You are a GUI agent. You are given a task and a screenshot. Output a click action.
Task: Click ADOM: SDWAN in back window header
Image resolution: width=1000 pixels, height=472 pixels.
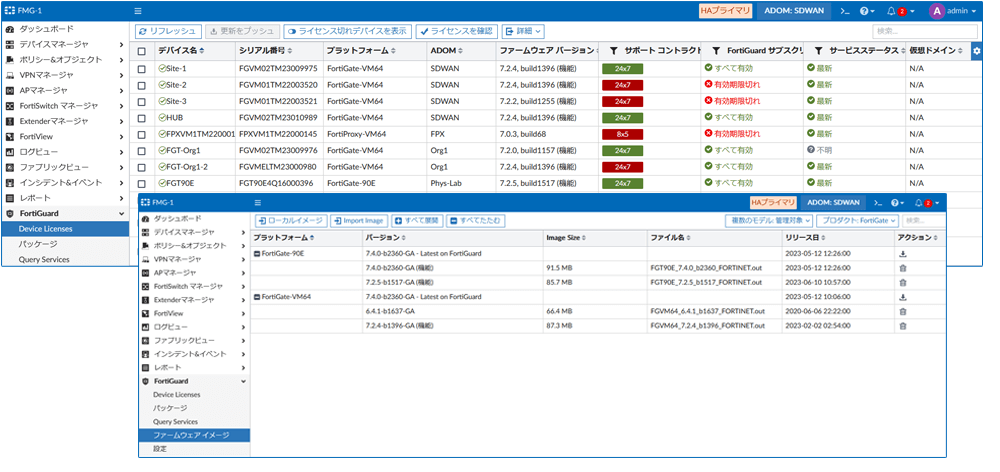pos(794,11)
